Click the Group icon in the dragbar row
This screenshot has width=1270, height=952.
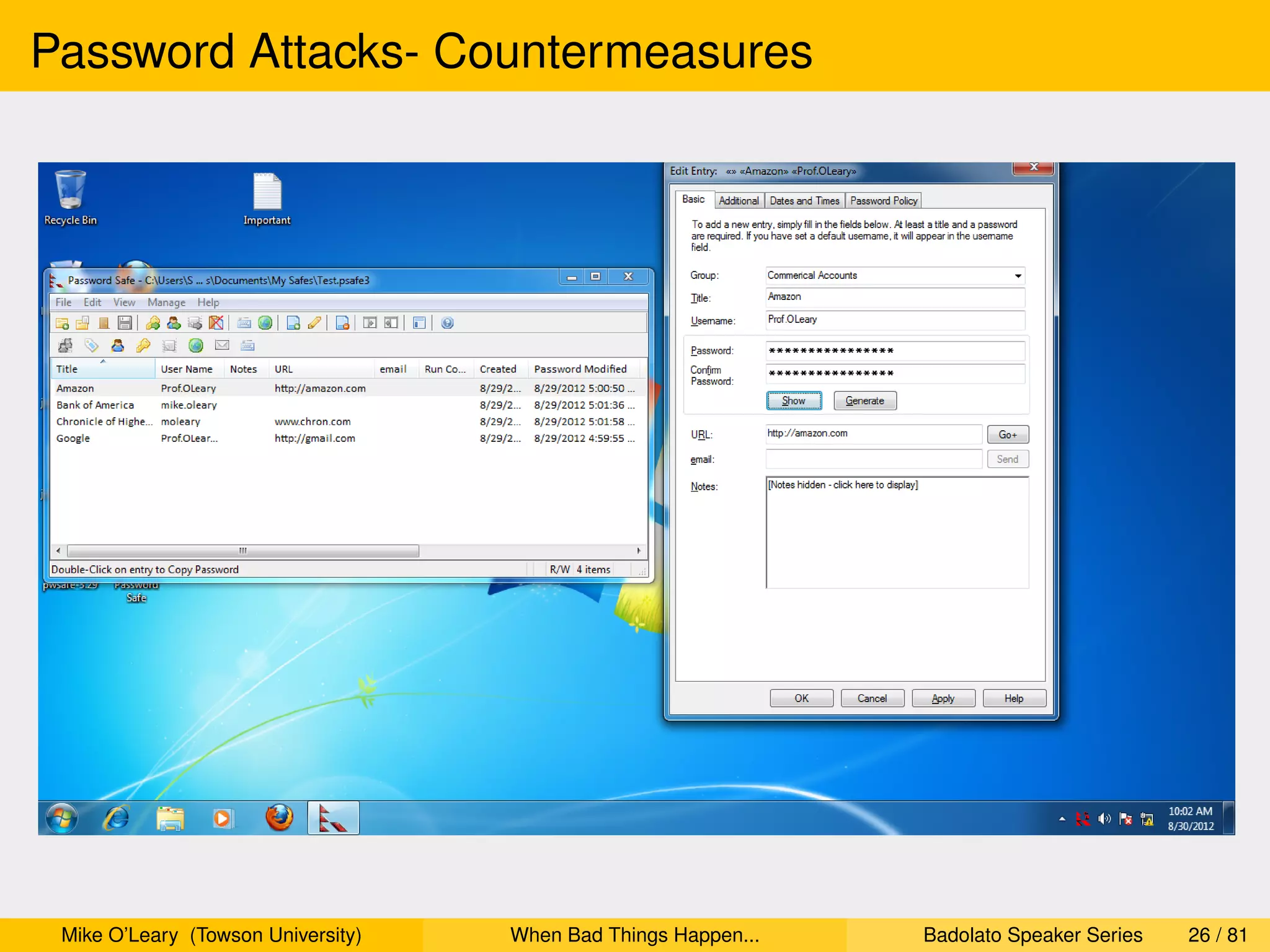pos(65,346)
